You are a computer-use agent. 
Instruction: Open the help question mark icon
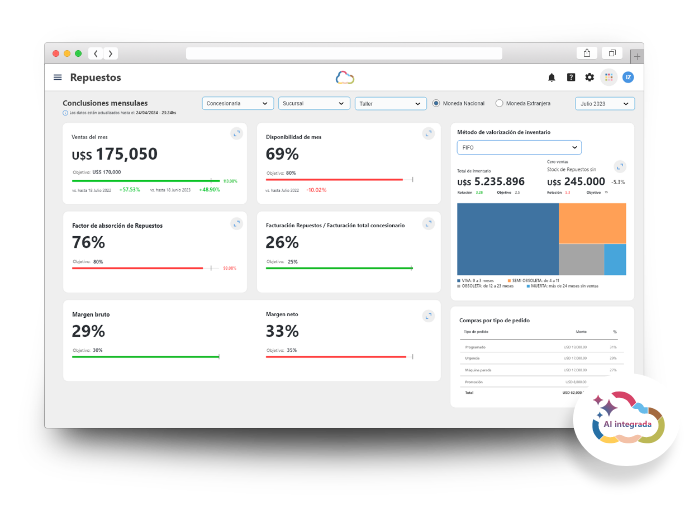(x=571, y=77)
